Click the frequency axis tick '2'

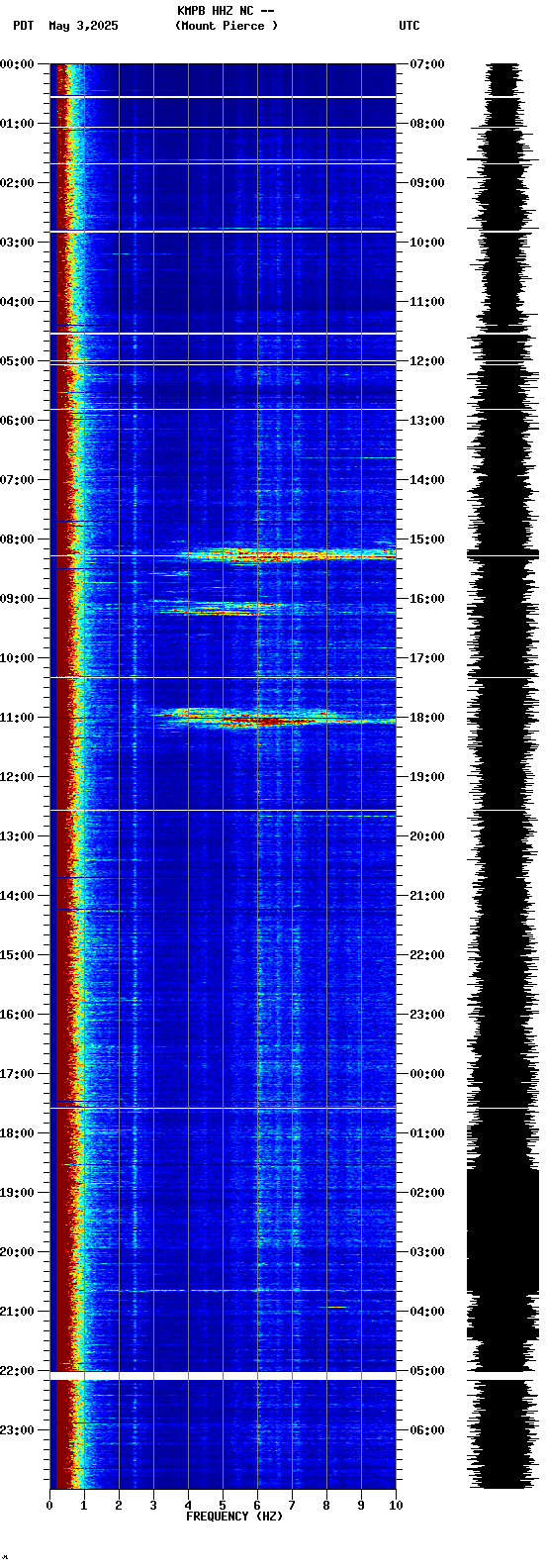[119, 1506]
